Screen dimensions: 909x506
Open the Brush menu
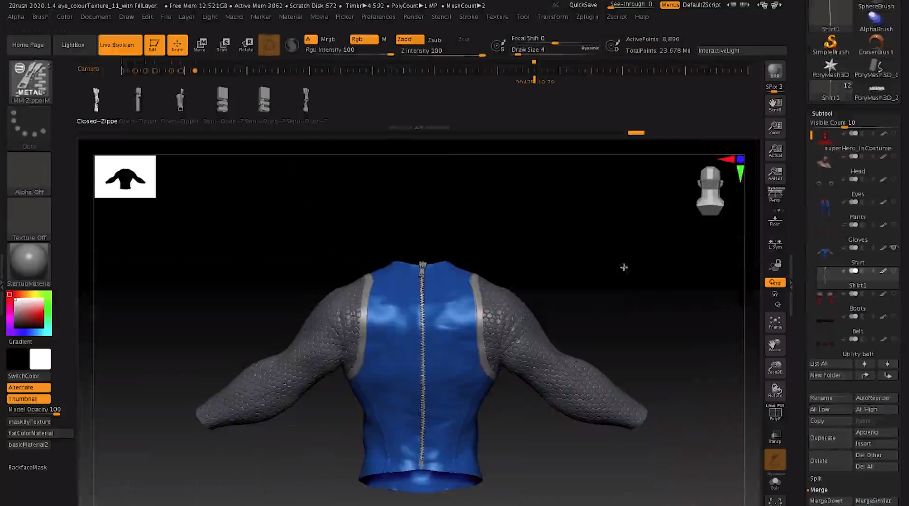tap(40, 17)
